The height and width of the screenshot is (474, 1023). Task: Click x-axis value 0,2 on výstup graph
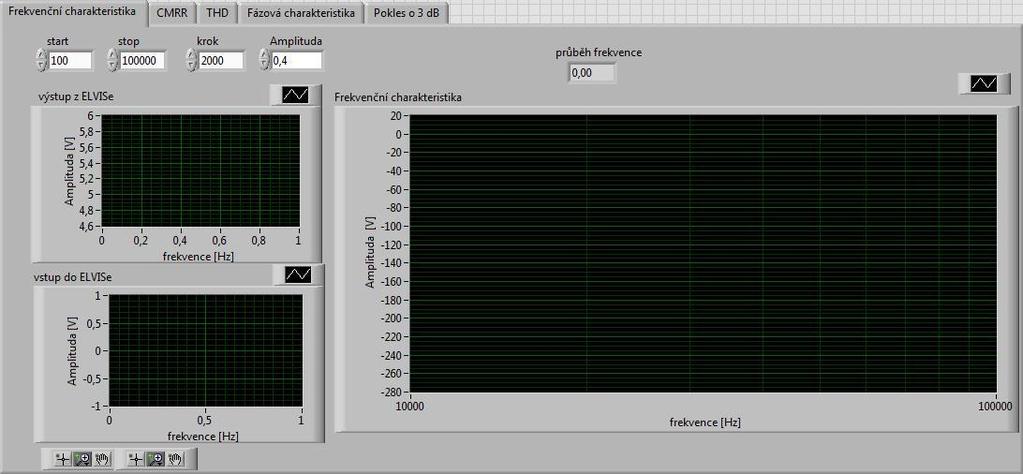[142, 240]
